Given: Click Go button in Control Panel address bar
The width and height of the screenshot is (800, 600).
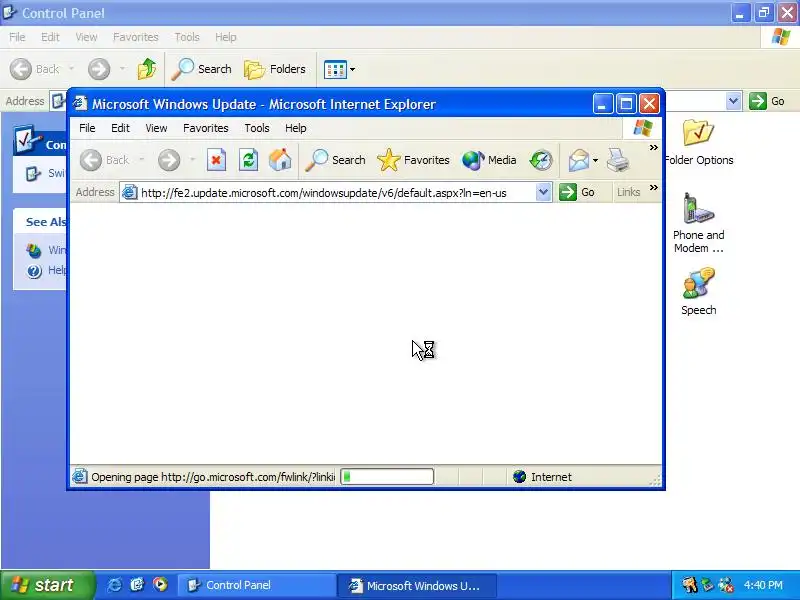Looking at the screenshot, I should click(767, 101).
